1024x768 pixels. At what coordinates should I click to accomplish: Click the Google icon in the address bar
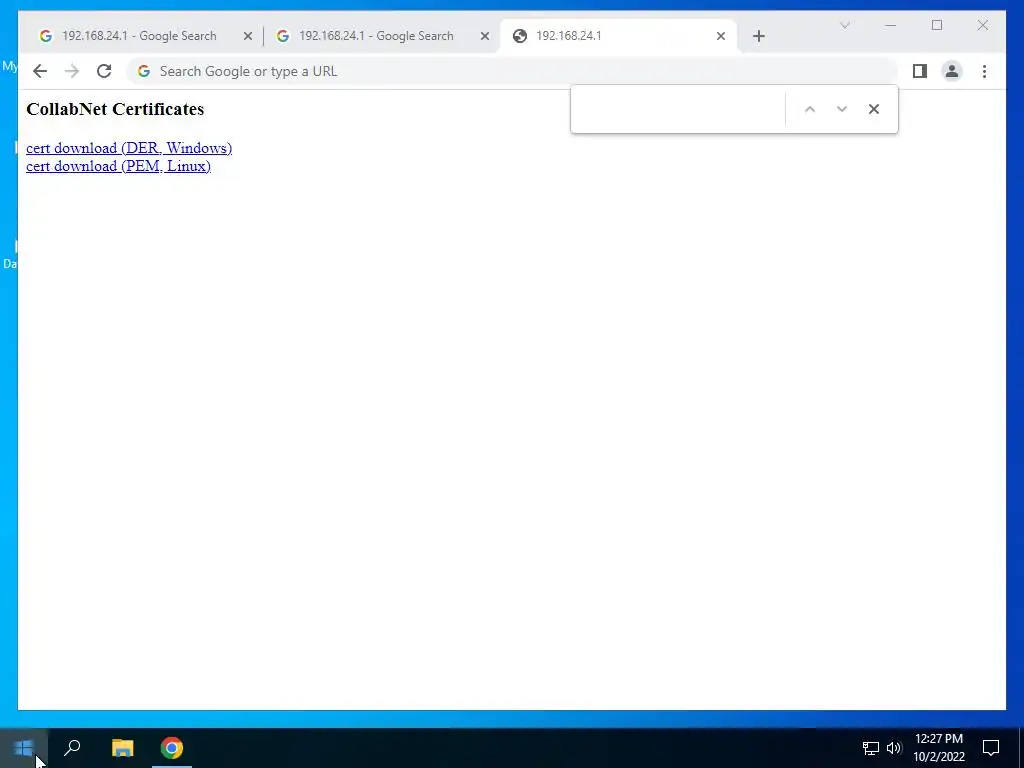coord(144,71)
